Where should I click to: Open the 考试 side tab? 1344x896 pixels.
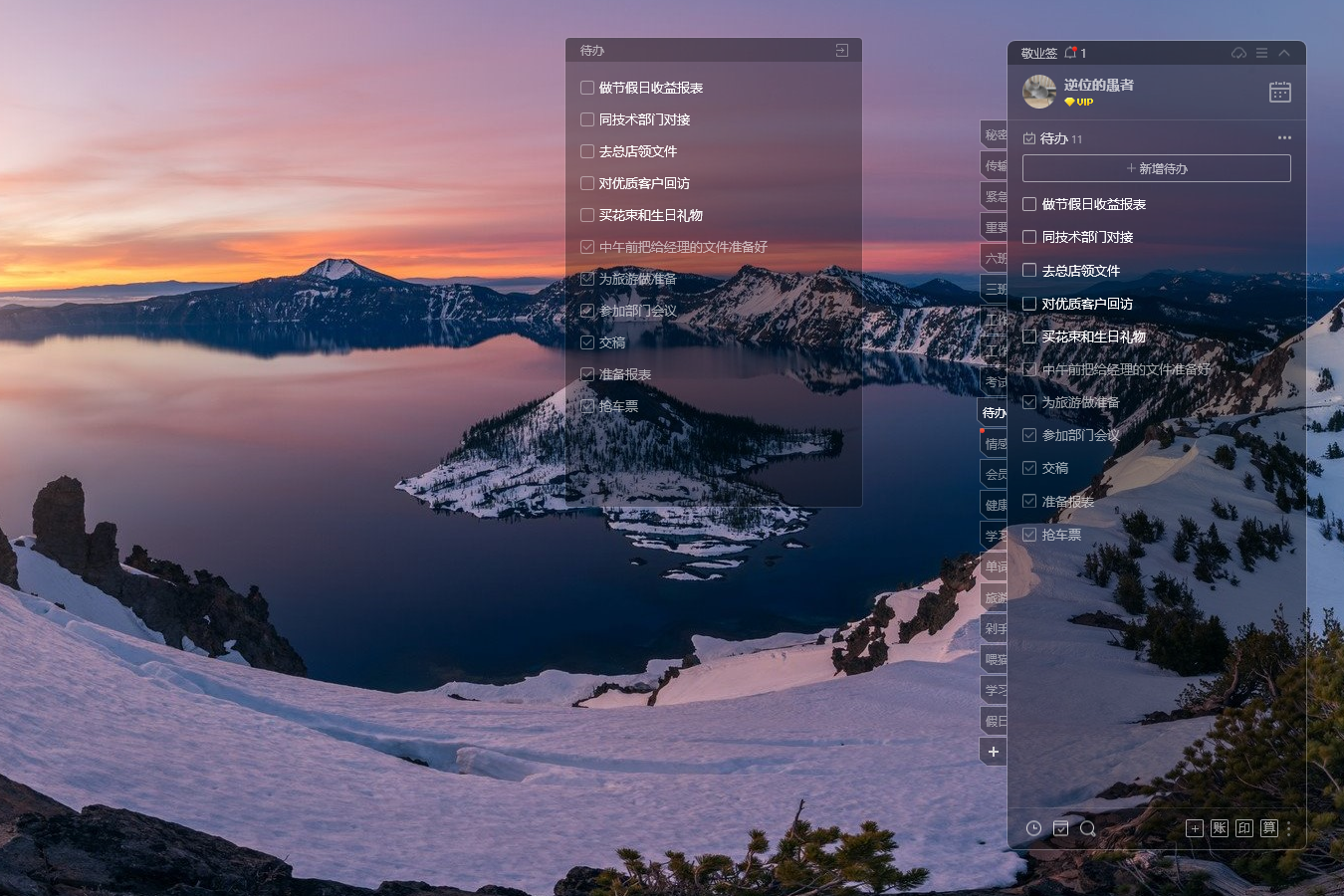(x=994, y=381)
